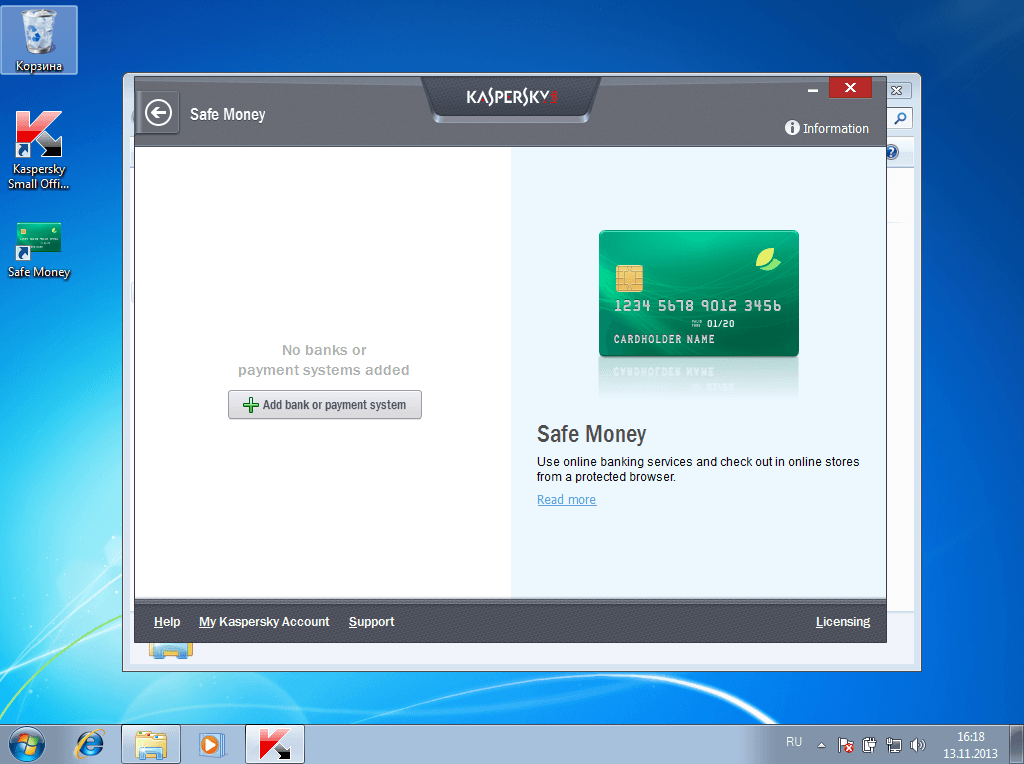Select the Safe Money desktop shortcut

tap(39, 251)
